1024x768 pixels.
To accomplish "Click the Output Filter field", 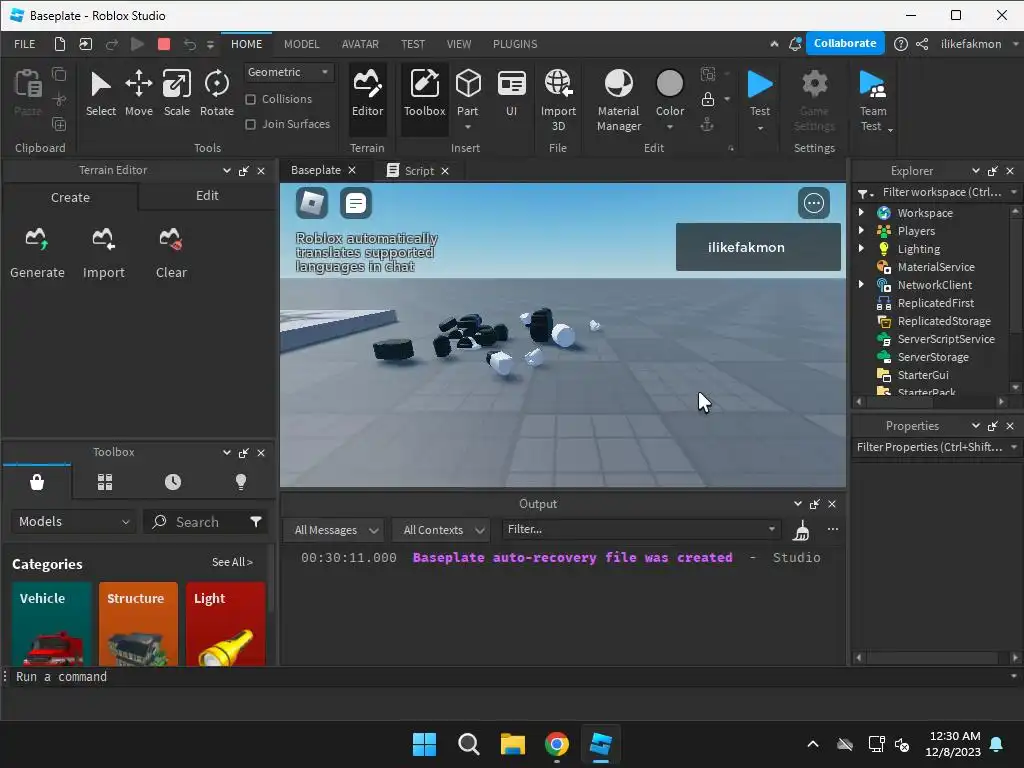I will click(641, 529).
